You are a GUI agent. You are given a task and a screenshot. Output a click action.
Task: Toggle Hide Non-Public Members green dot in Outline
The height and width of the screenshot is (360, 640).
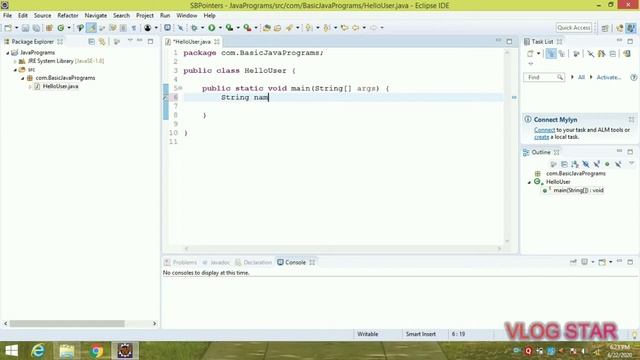pyautogui.click(x=607, y=164)
